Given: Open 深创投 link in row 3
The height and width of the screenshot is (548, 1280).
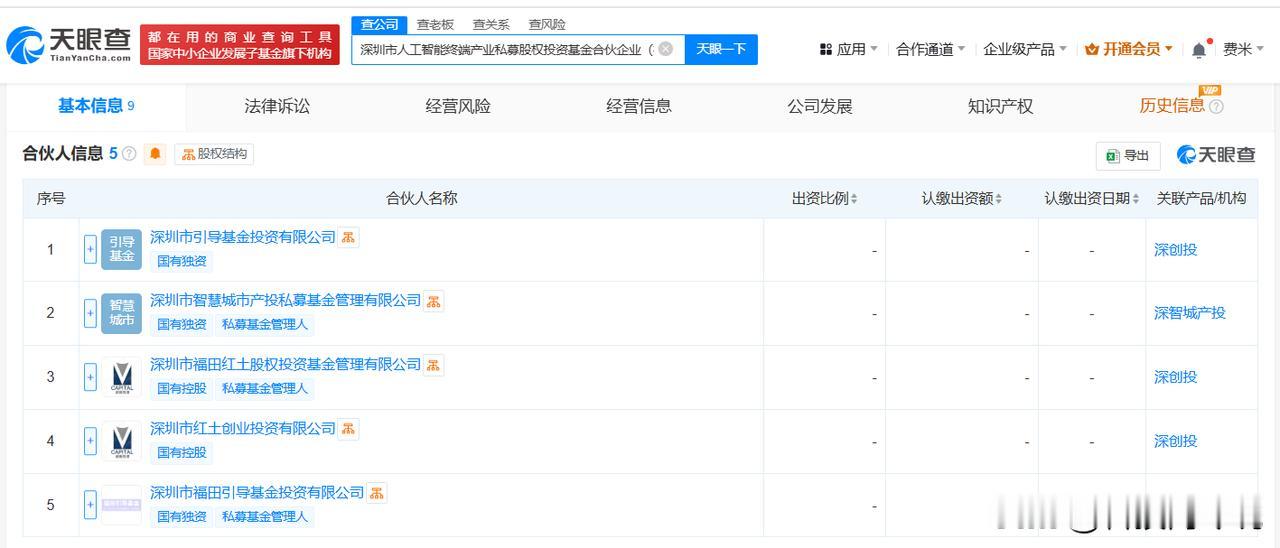Looking at the screenshot, I should [1175, 377].
